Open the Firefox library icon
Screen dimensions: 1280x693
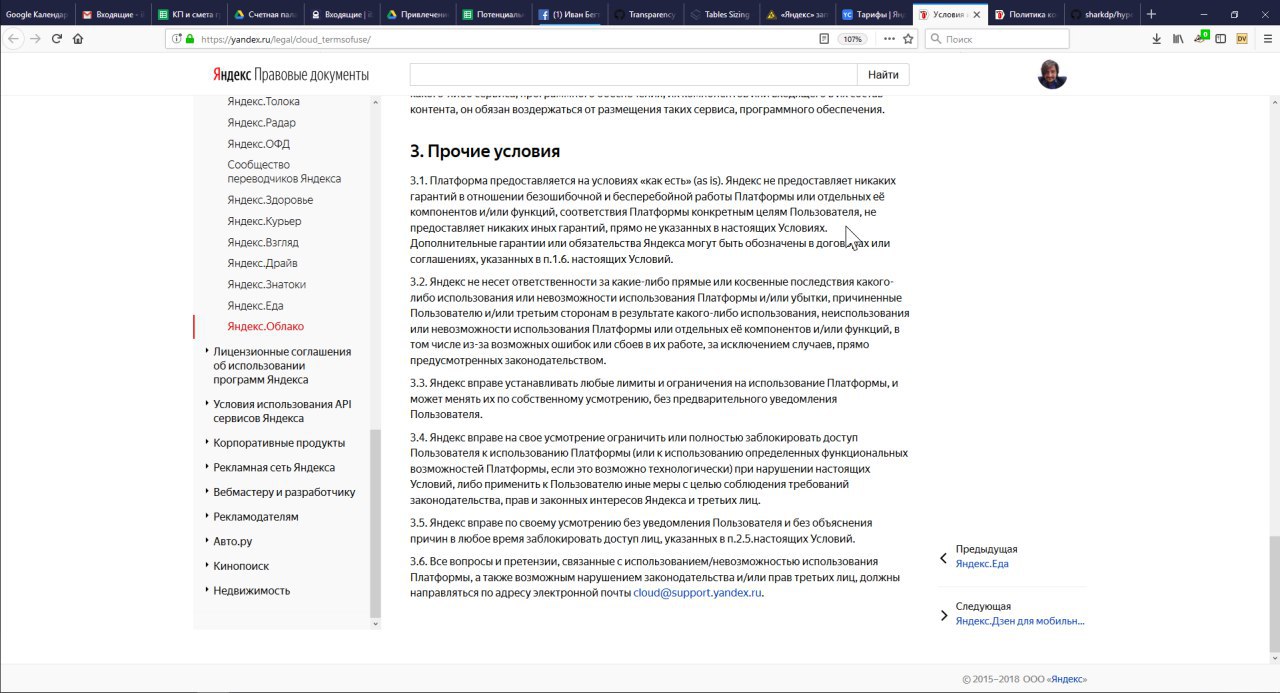tap(1178, 38)
